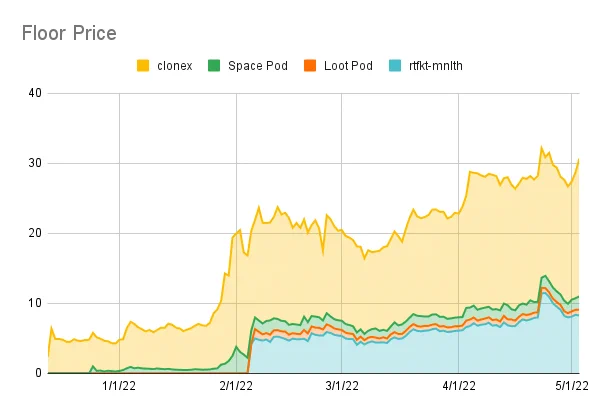Select the Loot Pod legend label

[x=348, y=66]
